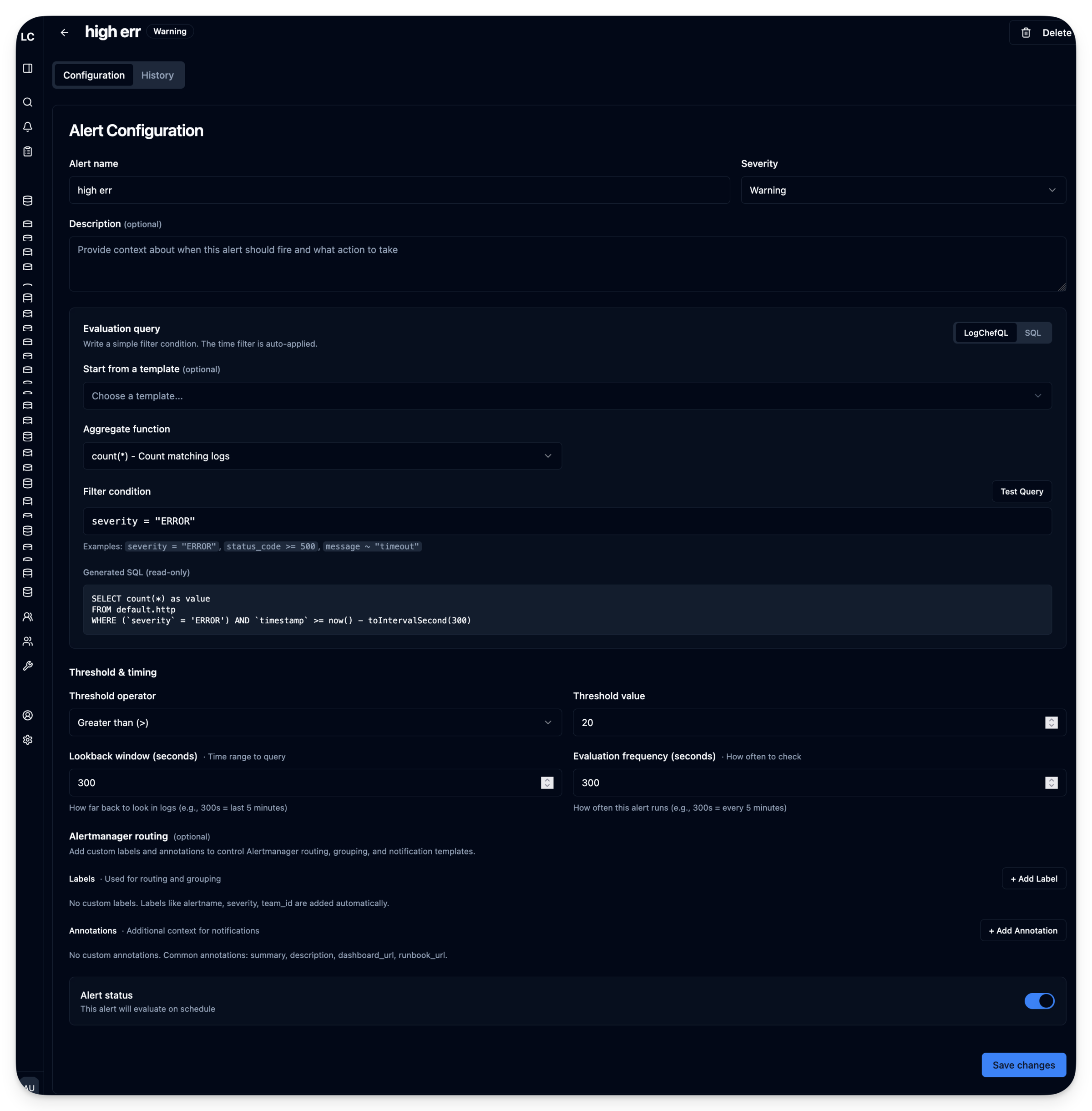Open the Aggregate function dropdown

click(x=322, y=455)
